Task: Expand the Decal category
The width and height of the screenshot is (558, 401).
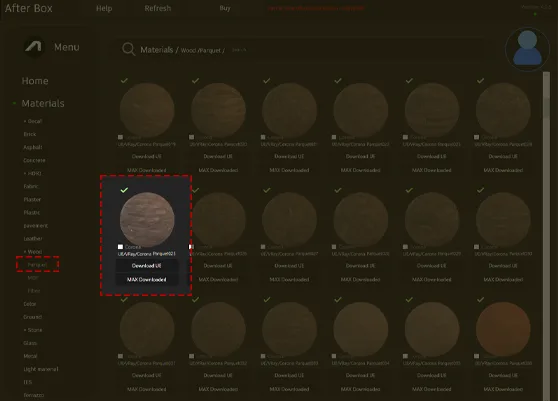Action: (x=33, y=121)
